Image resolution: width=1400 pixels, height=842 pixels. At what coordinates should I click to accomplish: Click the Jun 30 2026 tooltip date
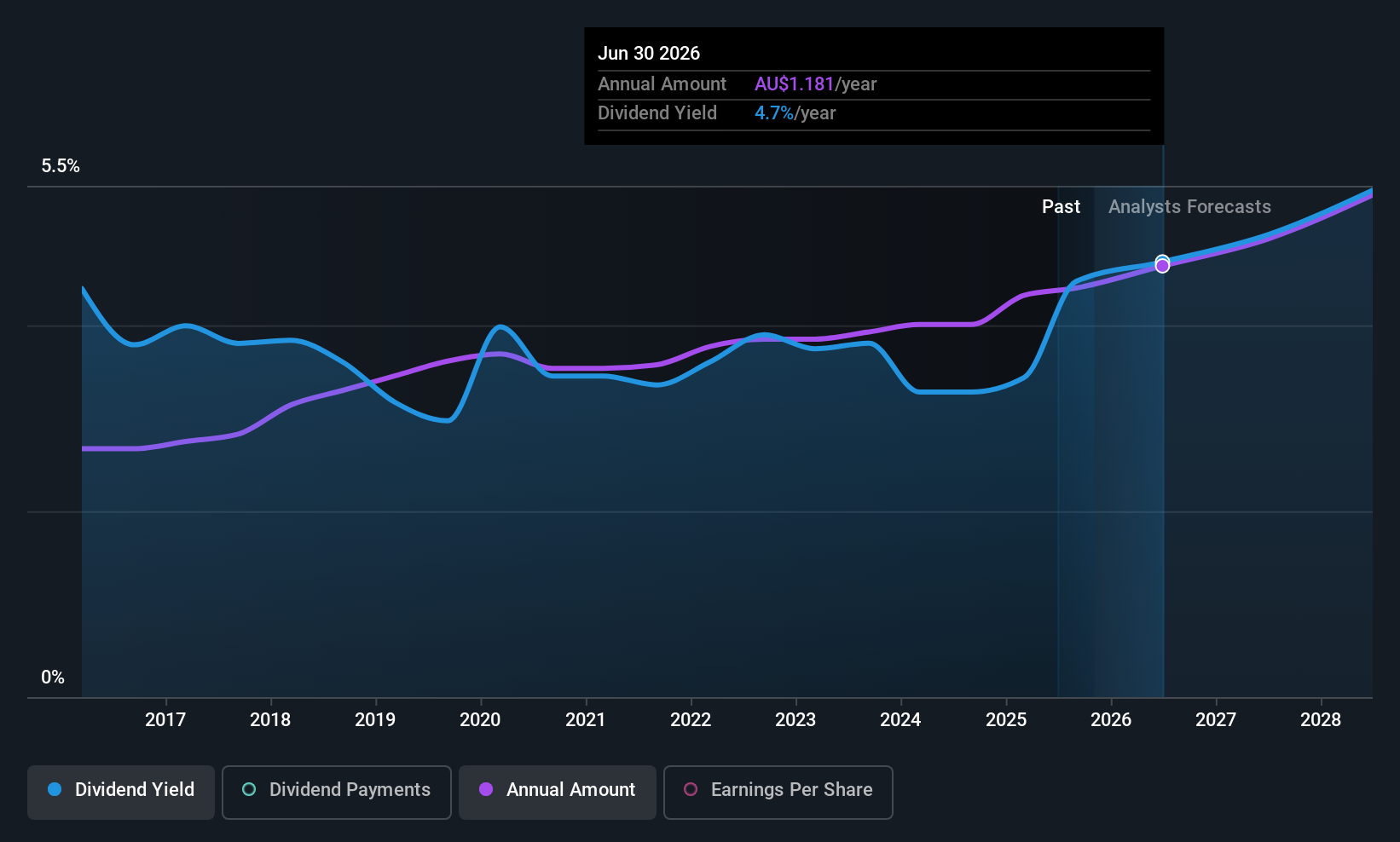pos(649,53)
